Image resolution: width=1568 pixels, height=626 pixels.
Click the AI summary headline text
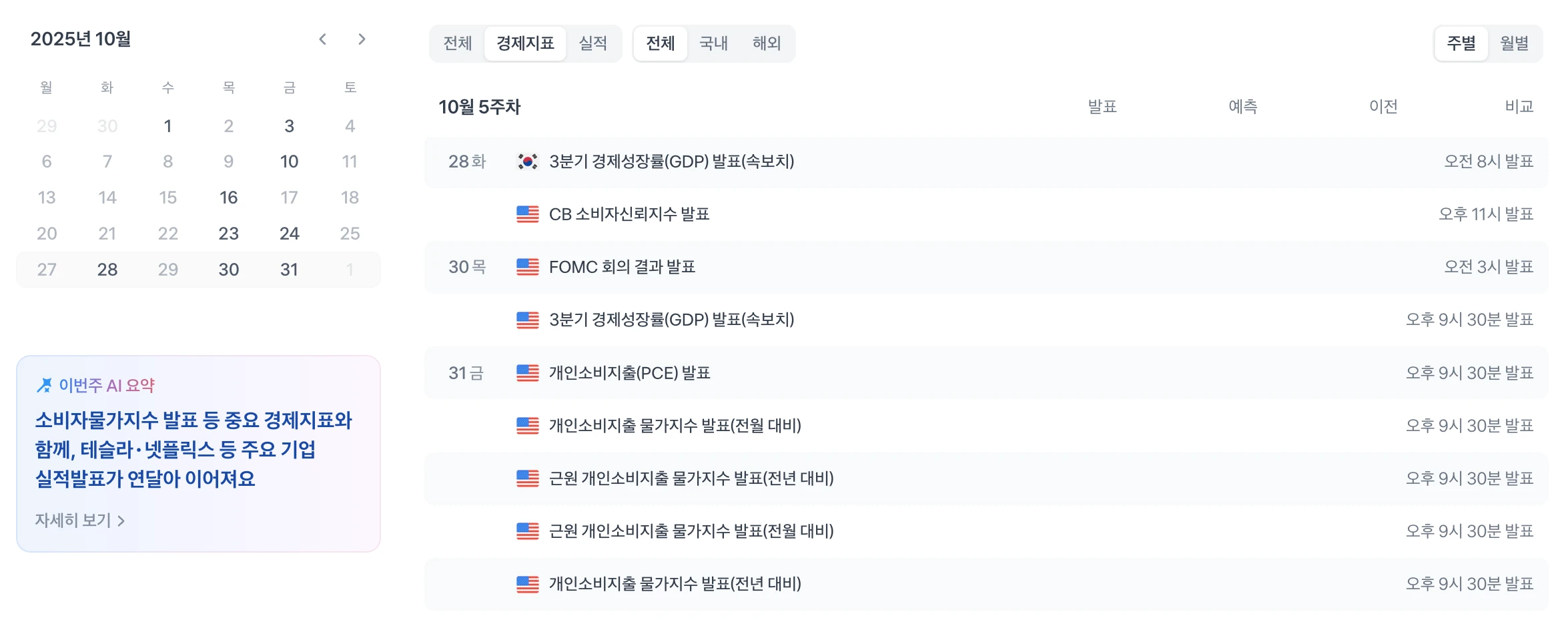pyautogui.click(x=193, y=449)
